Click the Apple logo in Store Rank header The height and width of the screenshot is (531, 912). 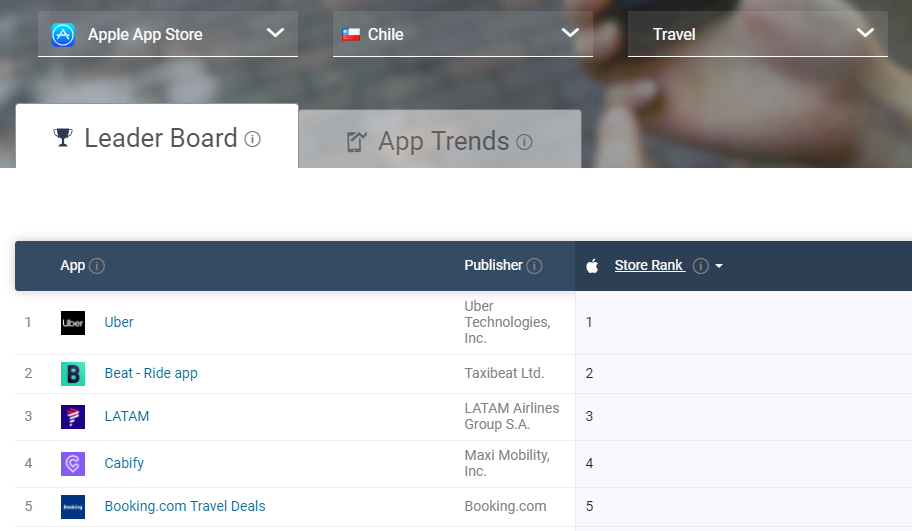click(592, 266)
